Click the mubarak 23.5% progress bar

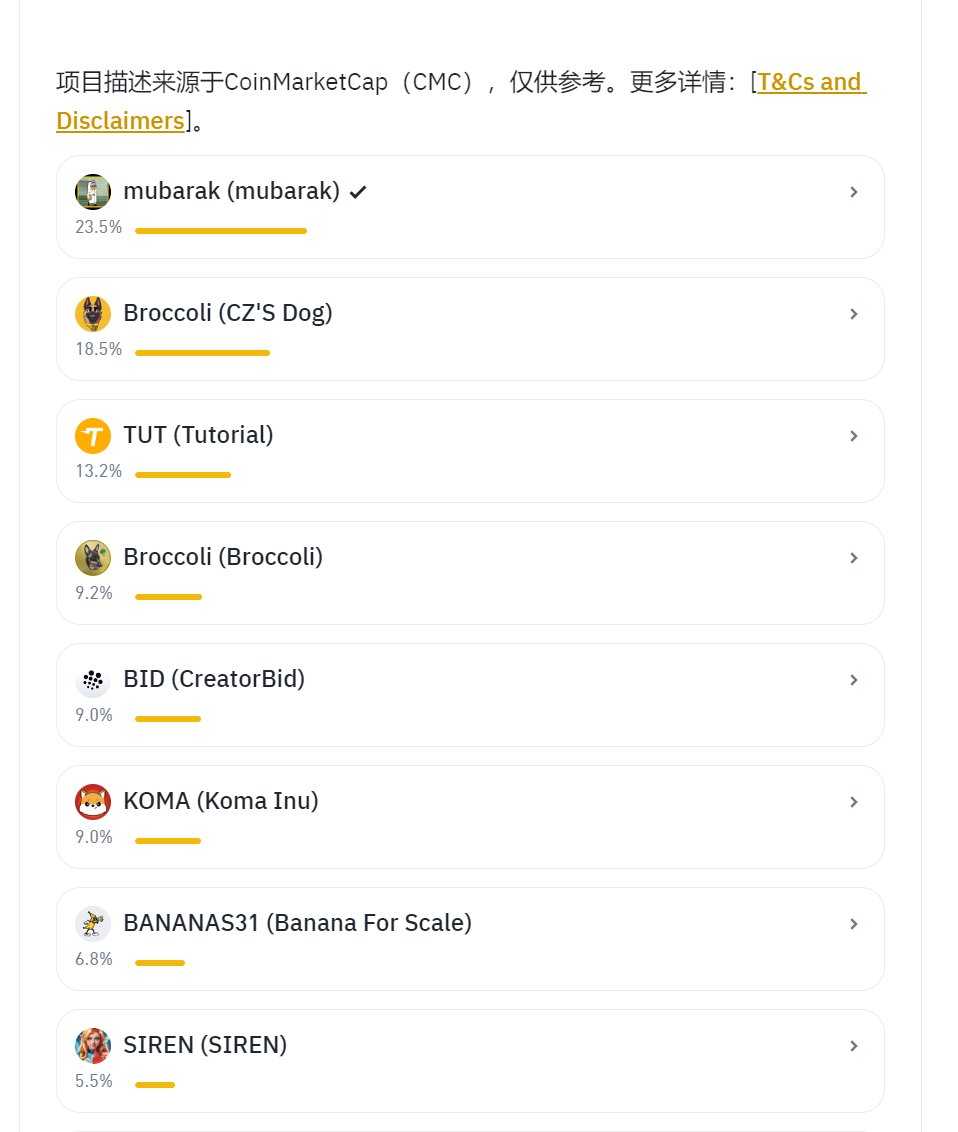pos(221,231)
